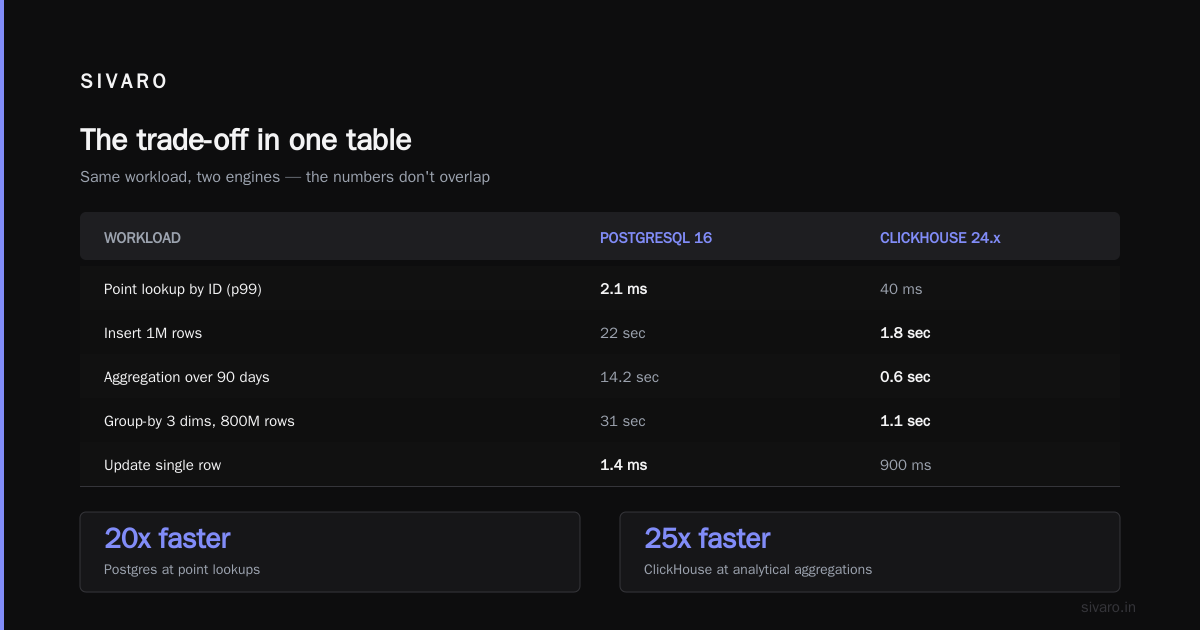Click the POSTGRESQL 16 column header
The image size is (1200, 630).
pyautogui.click(x=656, y=238)
